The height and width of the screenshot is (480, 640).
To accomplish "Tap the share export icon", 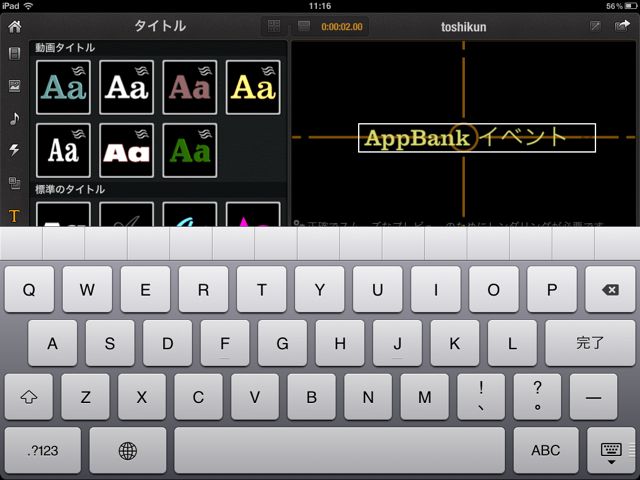I will point(622,26).
